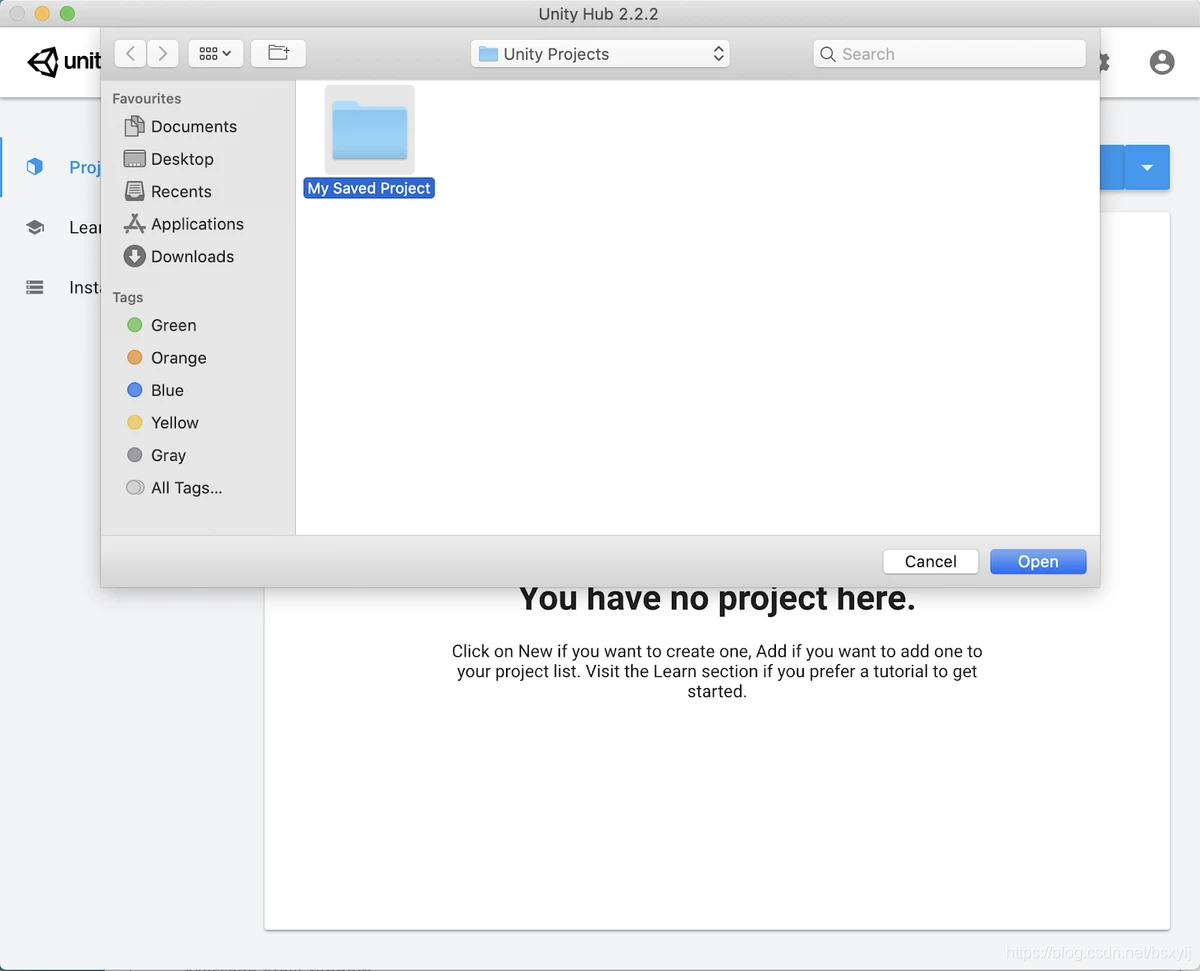Click the Tags sidebar heading
1200x971 pixels.
click(x=128, y=297)
